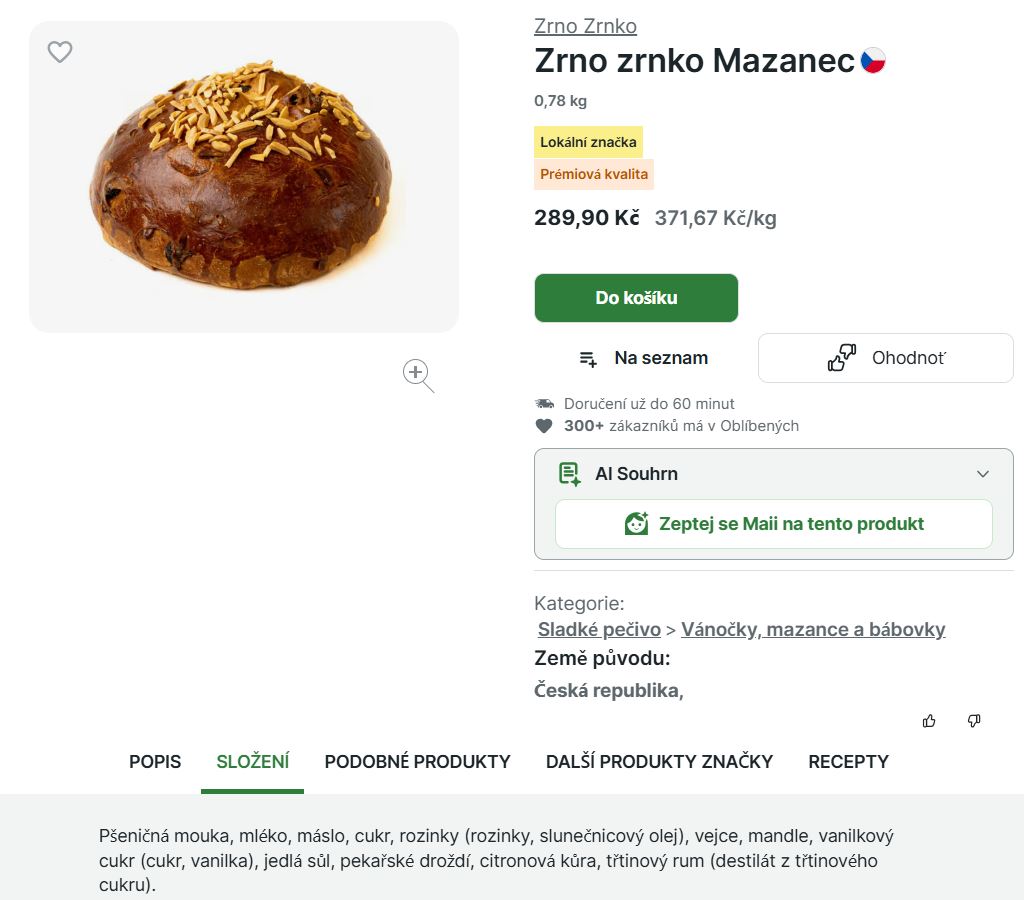The image size is (1024, 900).
Task: Toggle the favorite heart on product image
Action: (x=60, y=52)
